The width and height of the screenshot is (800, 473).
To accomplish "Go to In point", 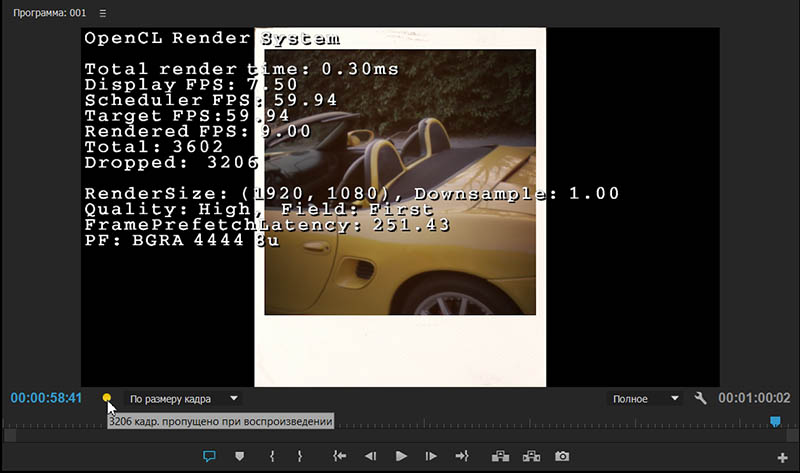I will [x=339, y=456].
